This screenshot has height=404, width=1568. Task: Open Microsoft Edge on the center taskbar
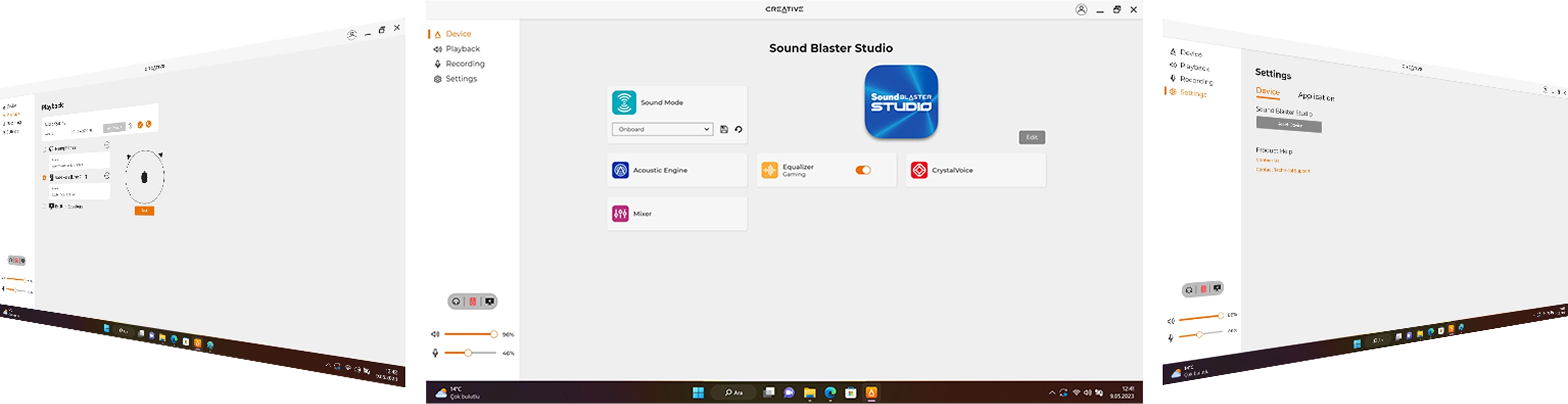(x=830, y=393)
